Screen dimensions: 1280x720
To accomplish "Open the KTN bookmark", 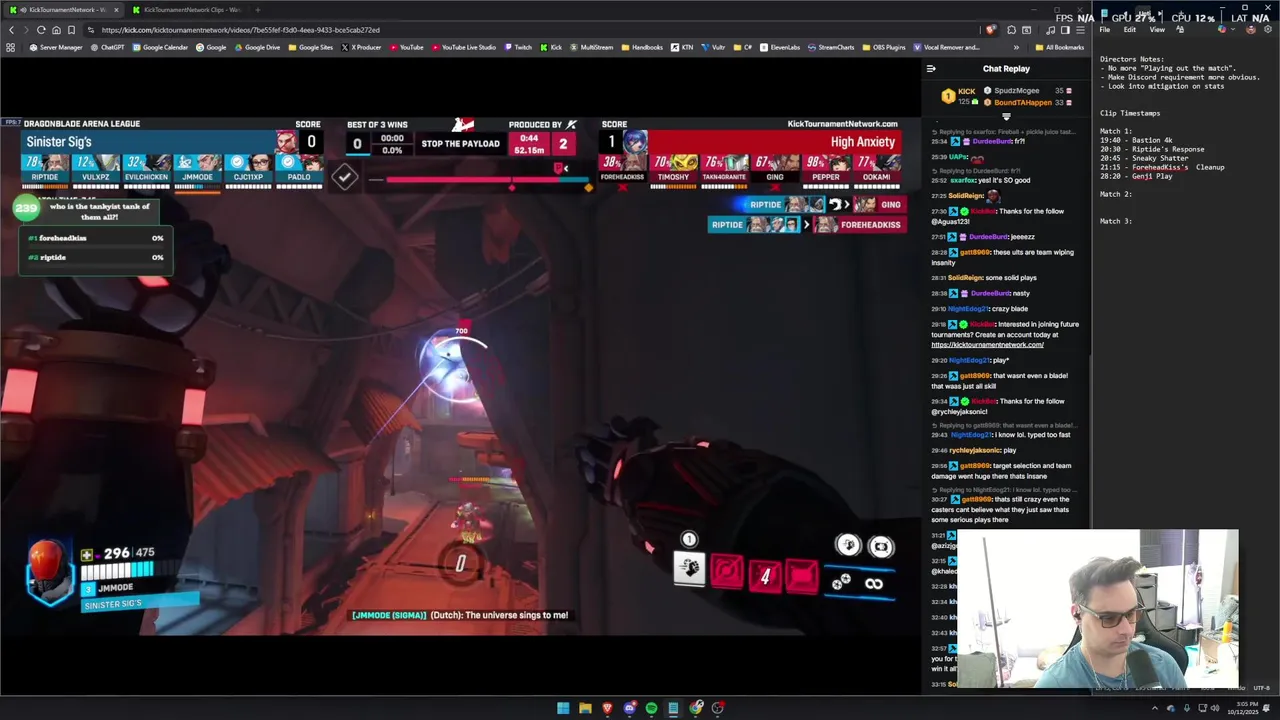I will pos(681,47).
